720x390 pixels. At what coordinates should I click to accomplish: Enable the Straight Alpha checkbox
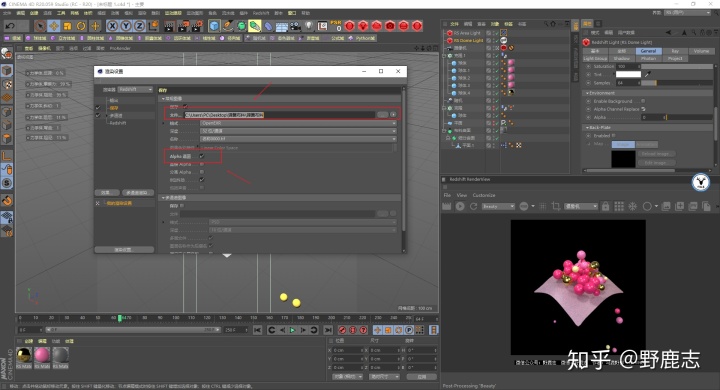click(x=202, y=164)
